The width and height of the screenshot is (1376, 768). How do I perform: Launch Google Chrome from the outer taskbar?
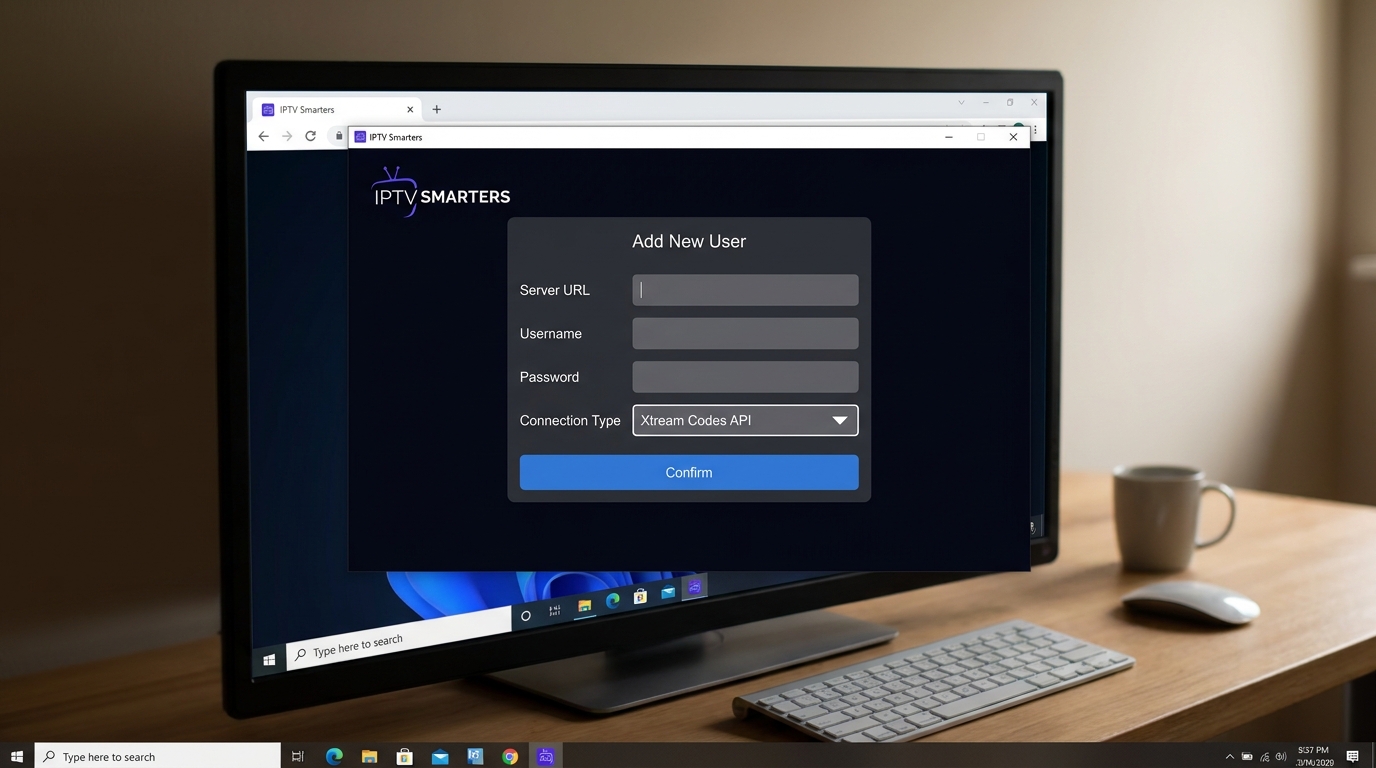coord(510,756)
